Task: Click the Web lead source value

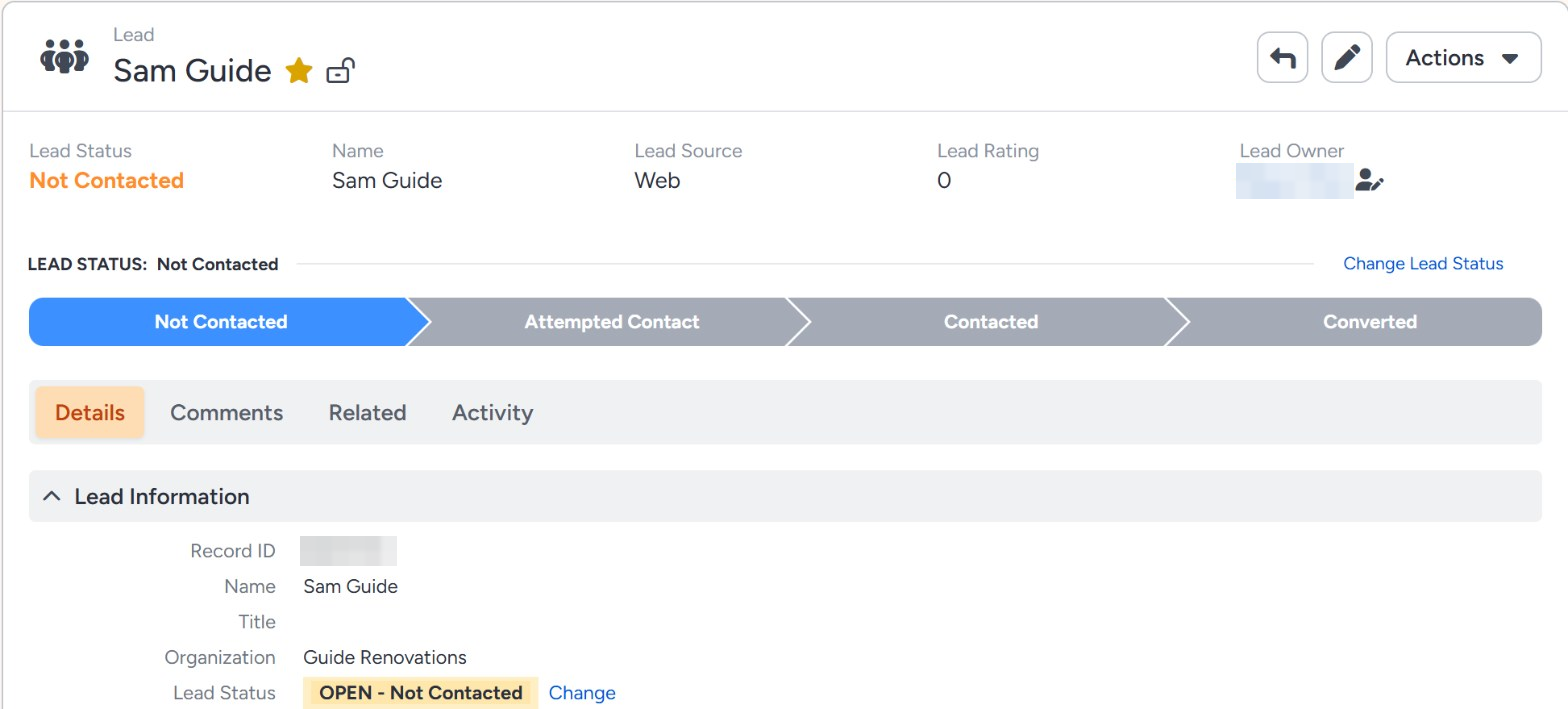Action: click(657, 181)
